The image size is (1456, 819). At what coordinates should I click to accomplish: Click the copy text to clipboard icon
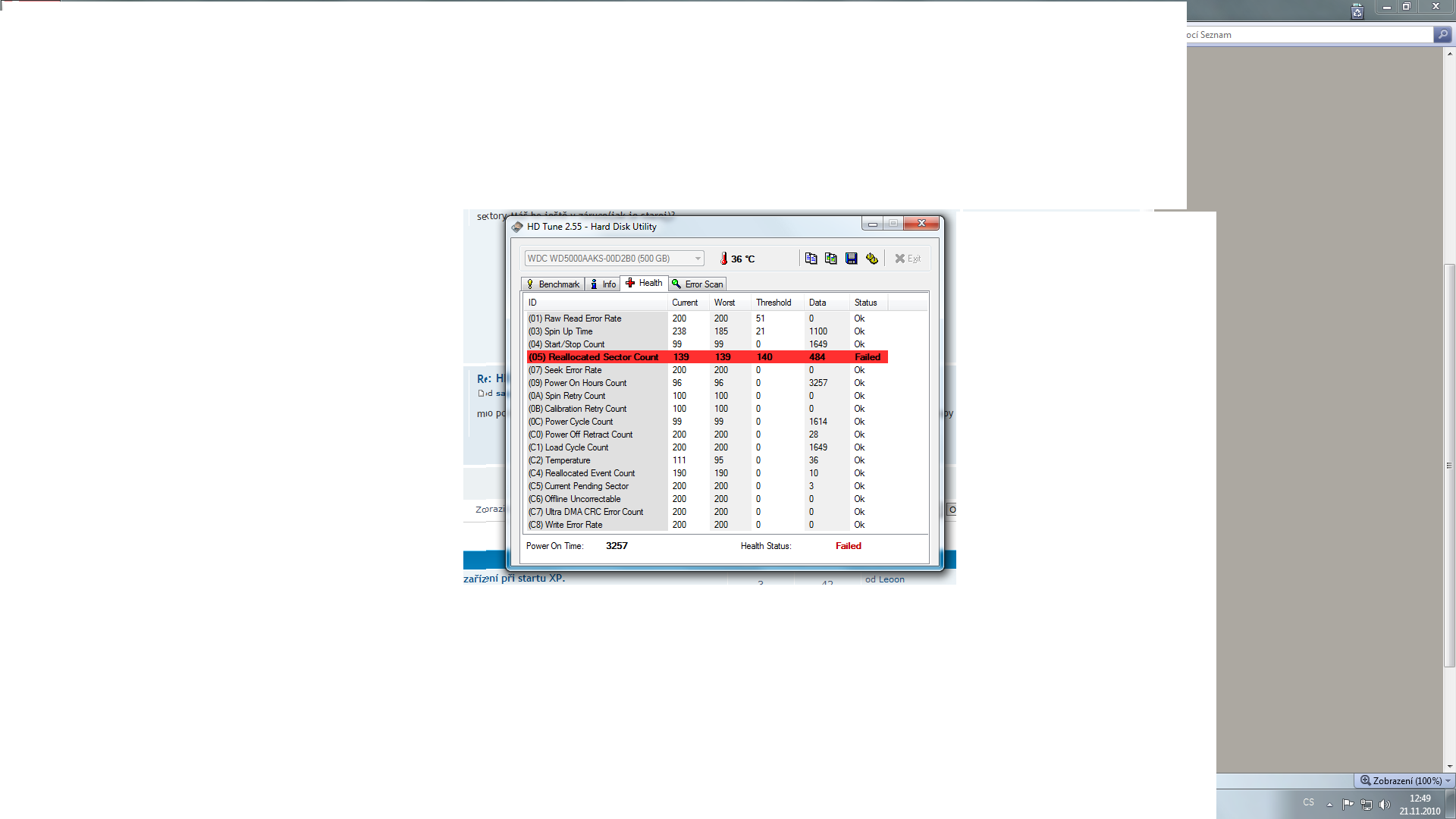tap(811, 259)
